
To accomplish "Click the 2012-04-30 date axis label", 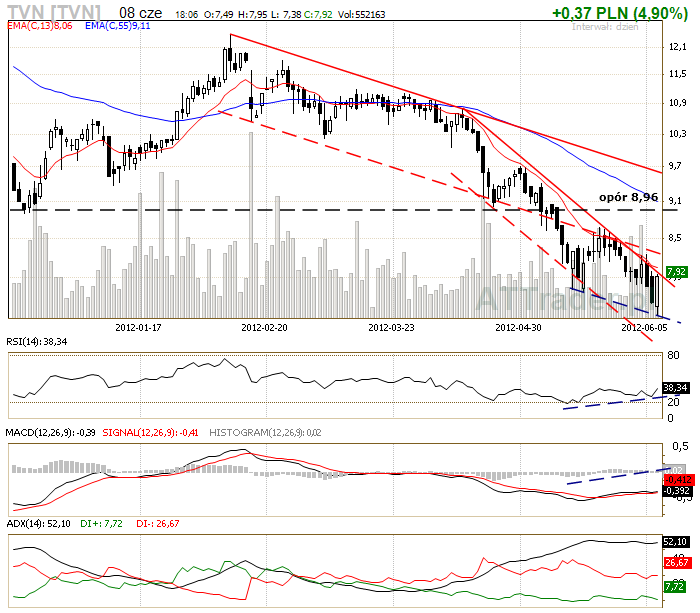I will pos(518,328).
